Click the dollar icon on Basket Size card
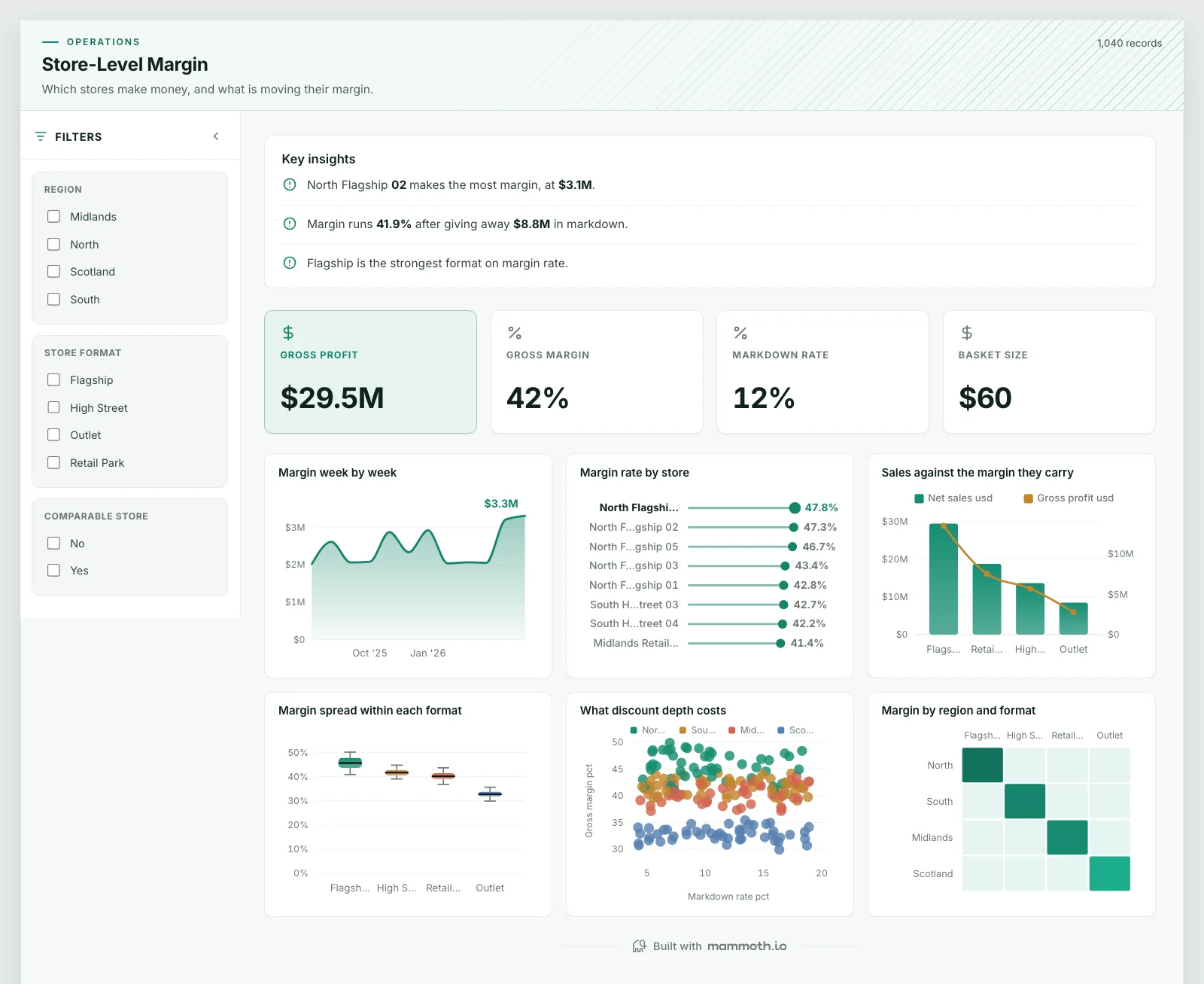Image resolution: width=1204 pixels, height=984 pixels. [967, 333]
